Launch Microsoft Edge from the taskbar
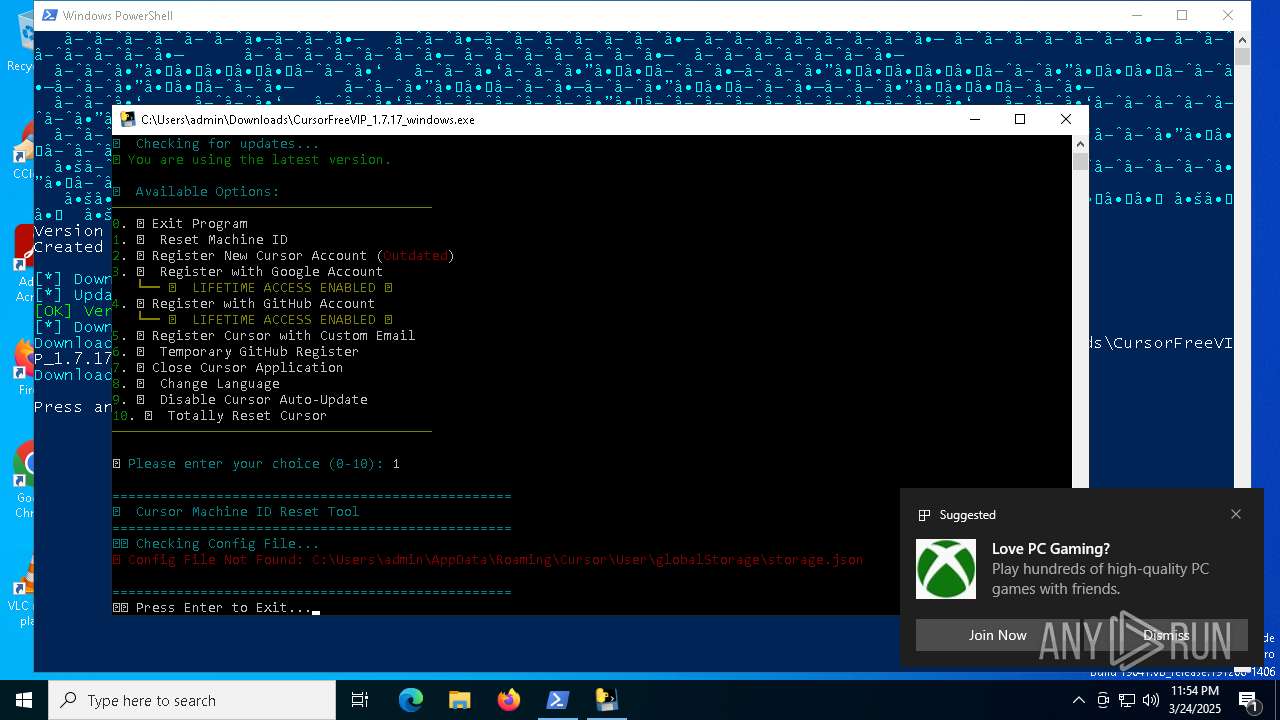Screen dimensions: 1280x720 (x=411, y=700)
